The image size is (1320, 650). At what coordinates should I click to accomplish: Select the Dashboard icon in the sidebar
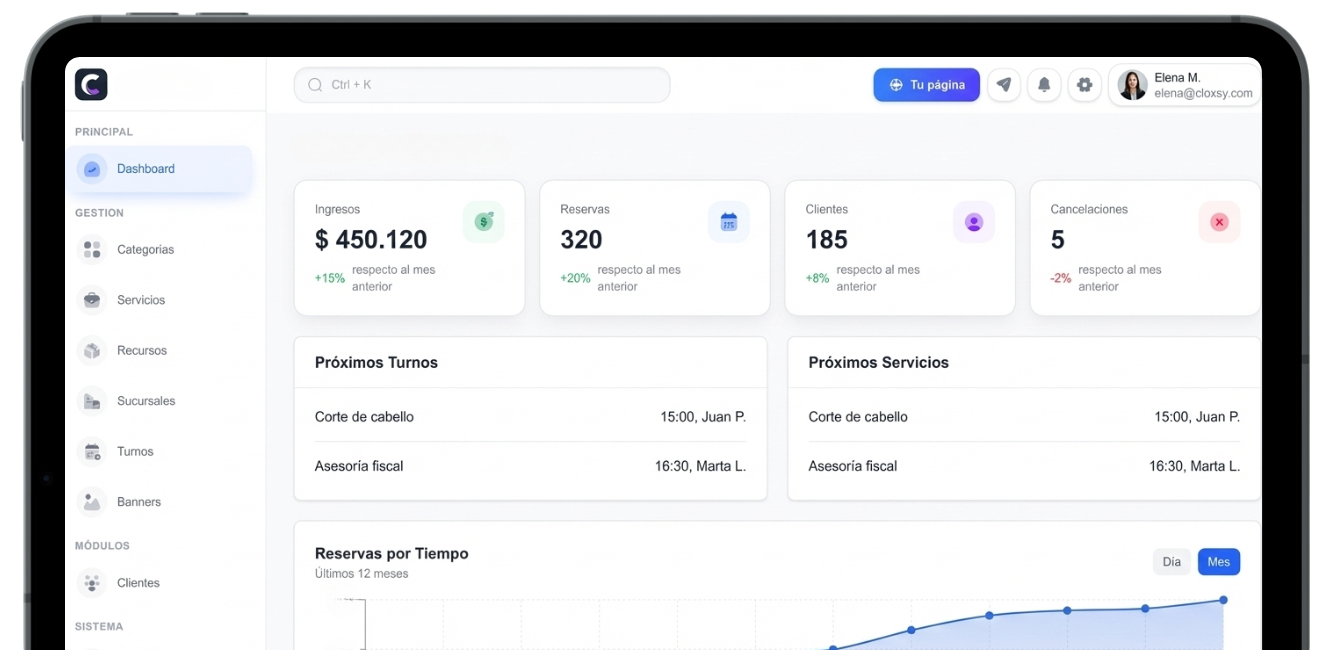point(91,168)
